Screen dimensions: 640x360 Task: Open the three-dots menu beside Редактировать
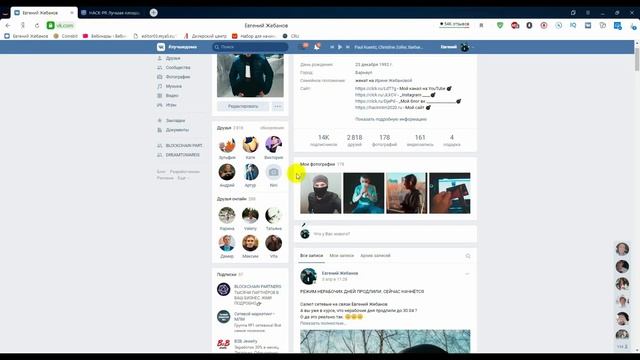(x=278, y=106)
